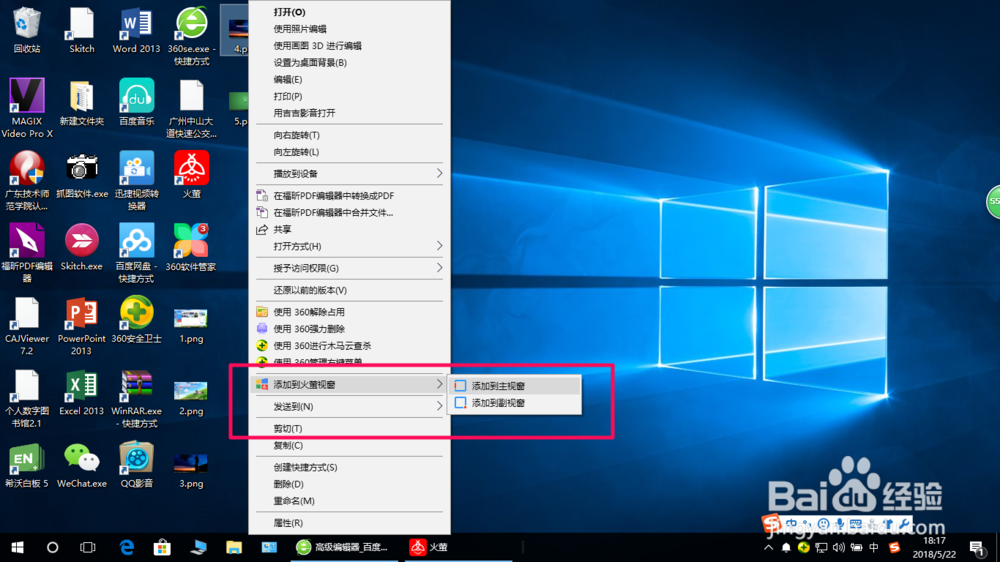Choose 使用画图 3D 进行编辑
Viewport: 1000px width, 562px height.
tap(349, 46)
